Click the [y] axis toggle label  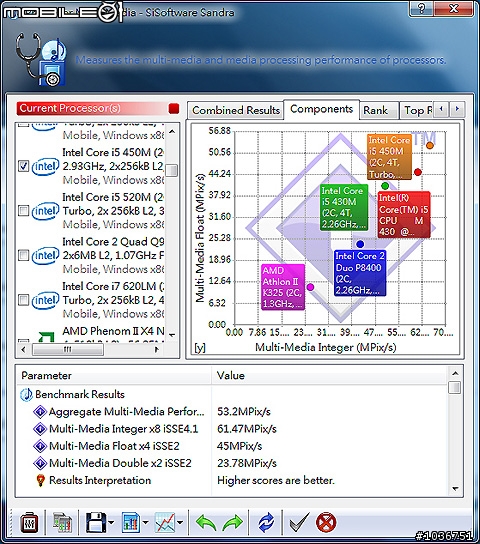pos(200,347)
